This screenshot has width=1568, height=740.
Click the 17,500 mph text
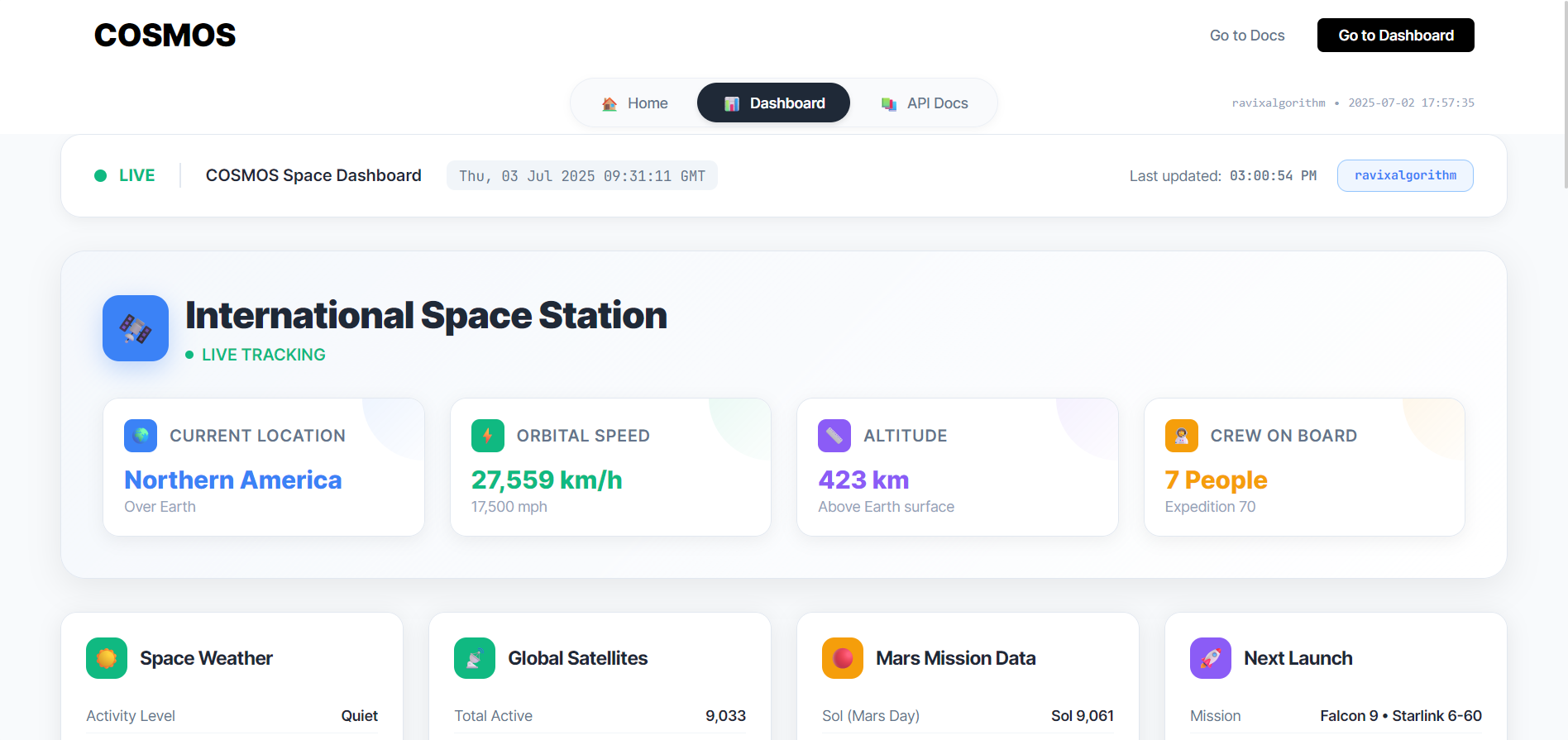[x=509, y=507]
